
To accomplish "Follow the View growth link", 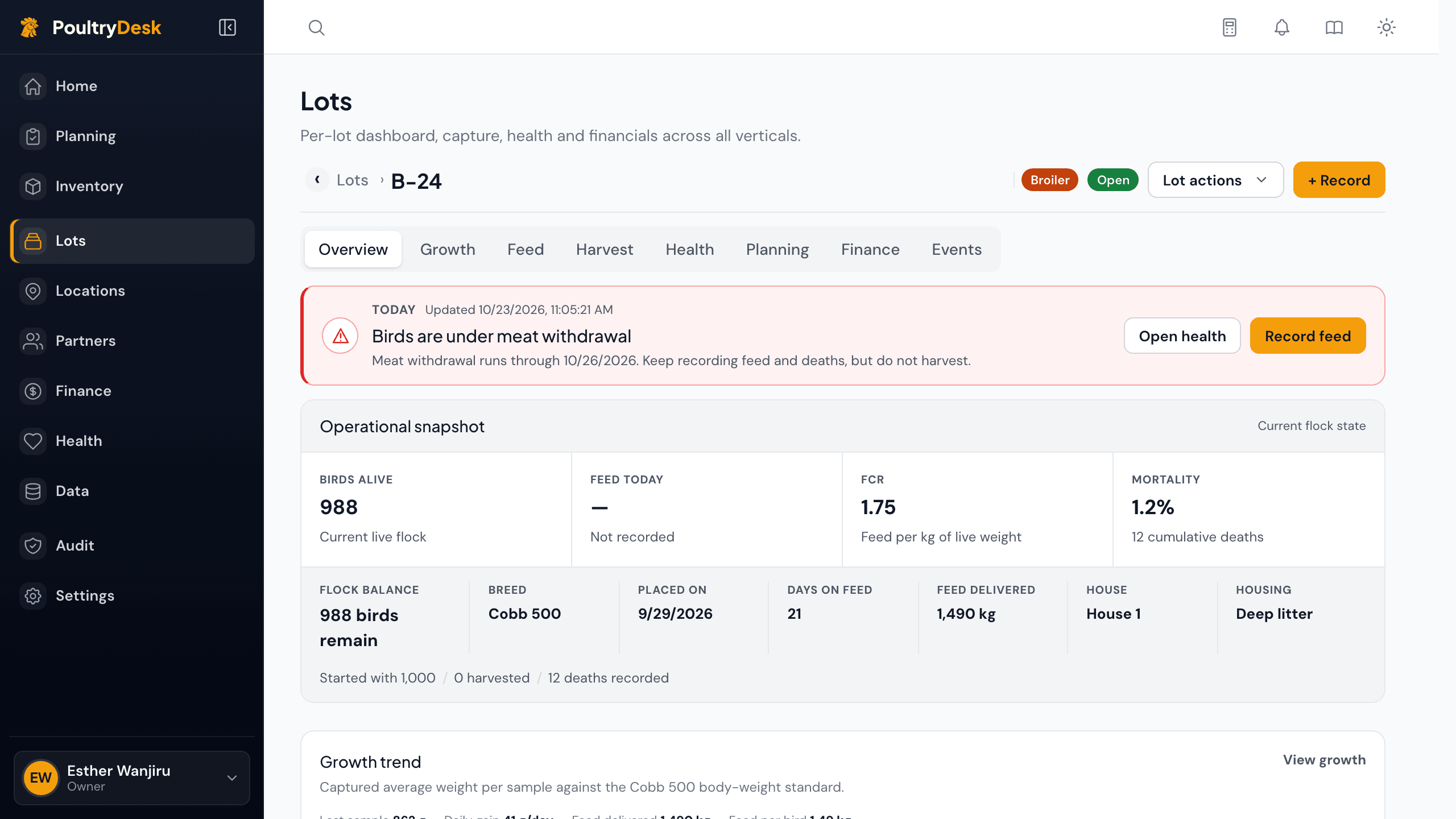I will point(1324,760).
